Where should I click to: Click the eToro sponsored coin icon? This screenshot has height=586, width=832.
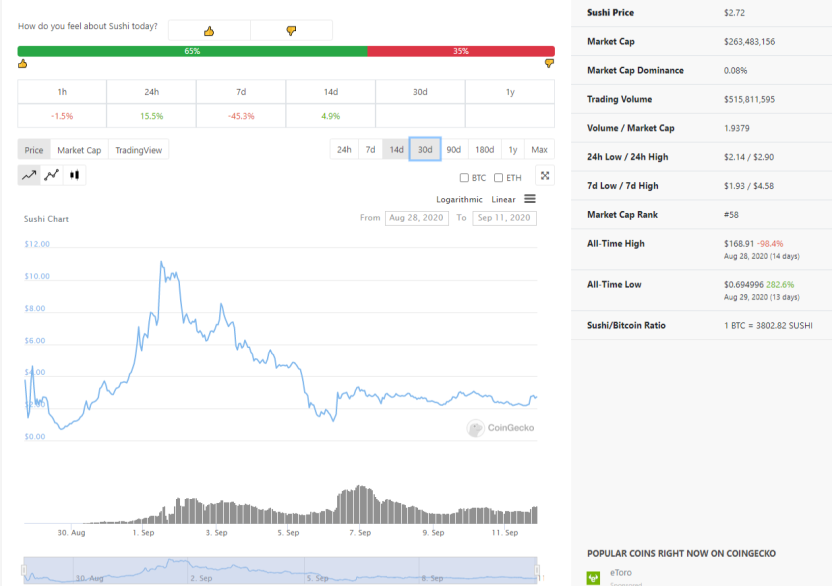pos(593,578)
